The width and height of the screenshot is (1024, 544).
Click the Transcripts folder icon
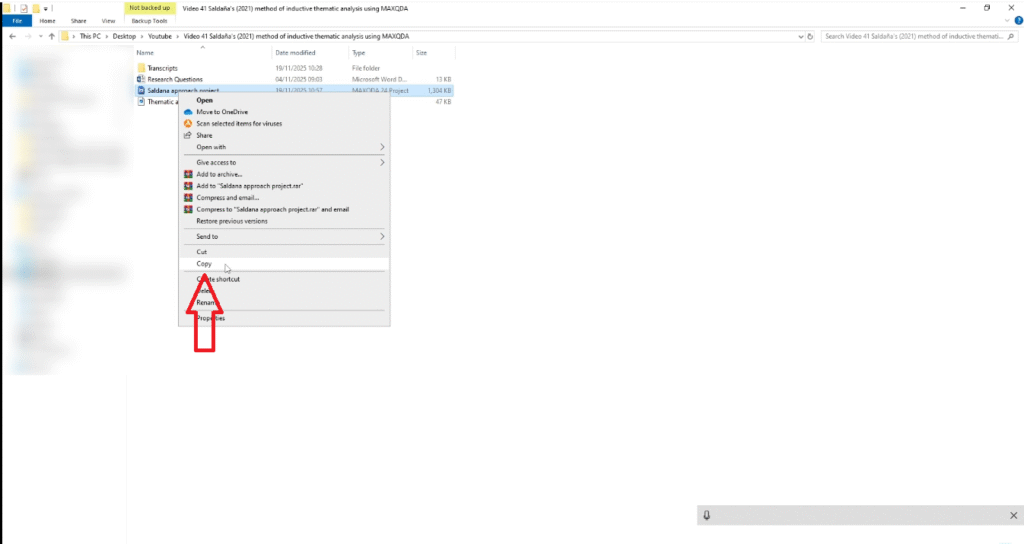click(x=141, y=68)
